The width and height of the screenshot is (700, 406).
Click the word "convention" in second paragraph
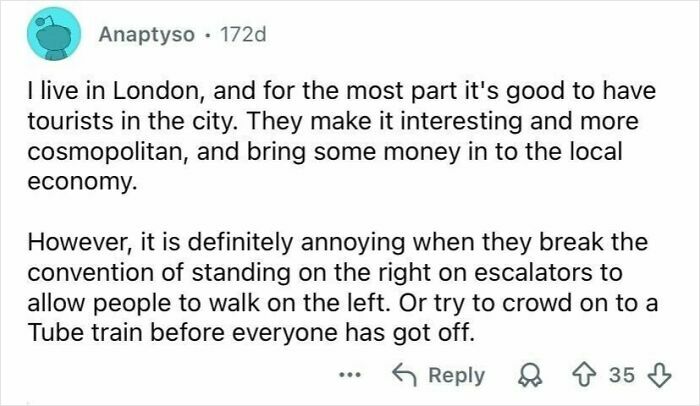tap(85, 270)
